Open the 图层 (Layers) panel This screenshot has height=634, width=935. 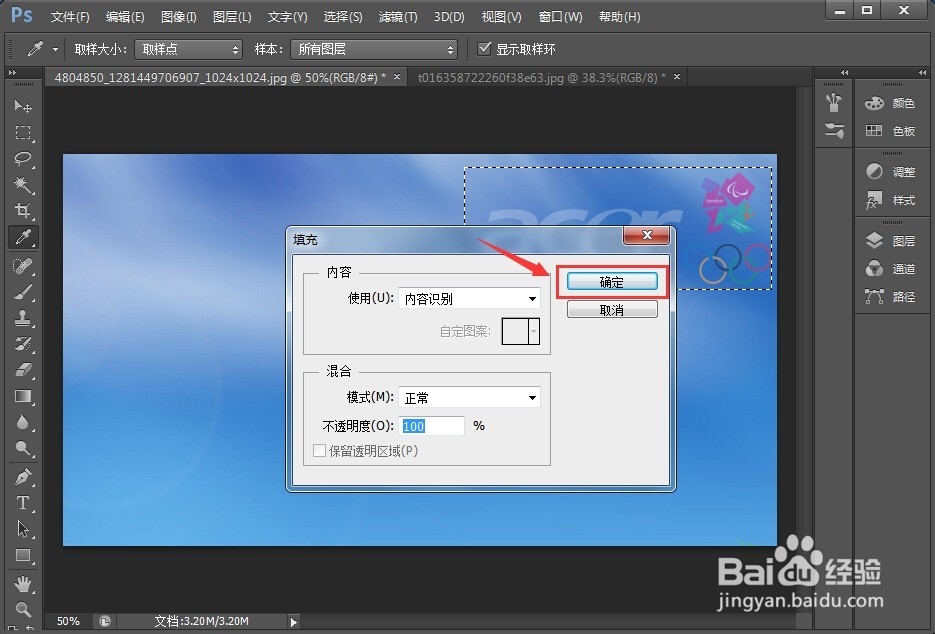893,240
